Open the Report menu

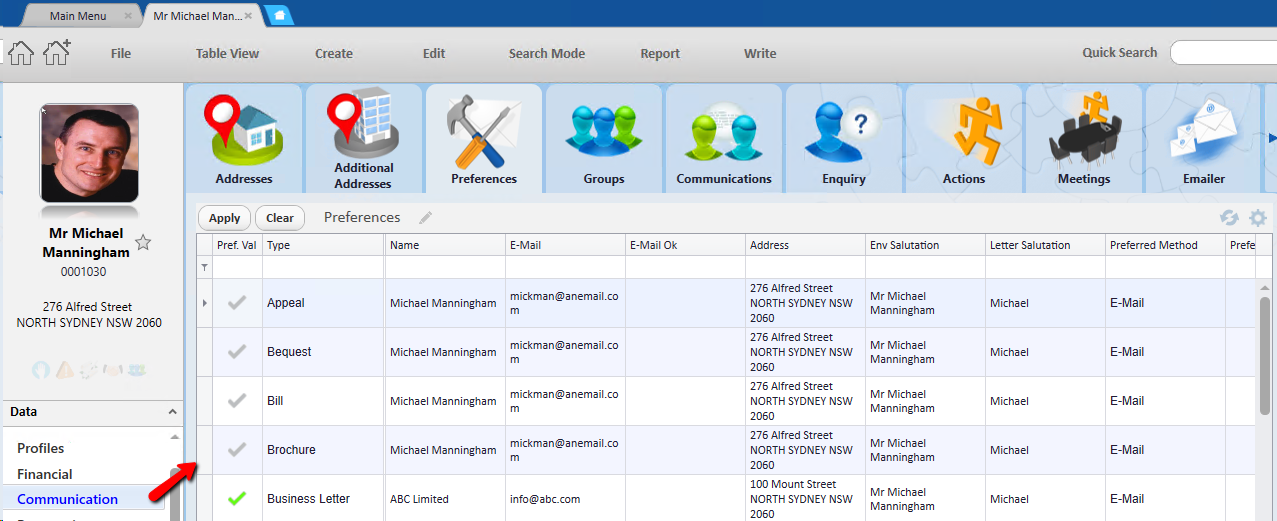click(660, 54)
